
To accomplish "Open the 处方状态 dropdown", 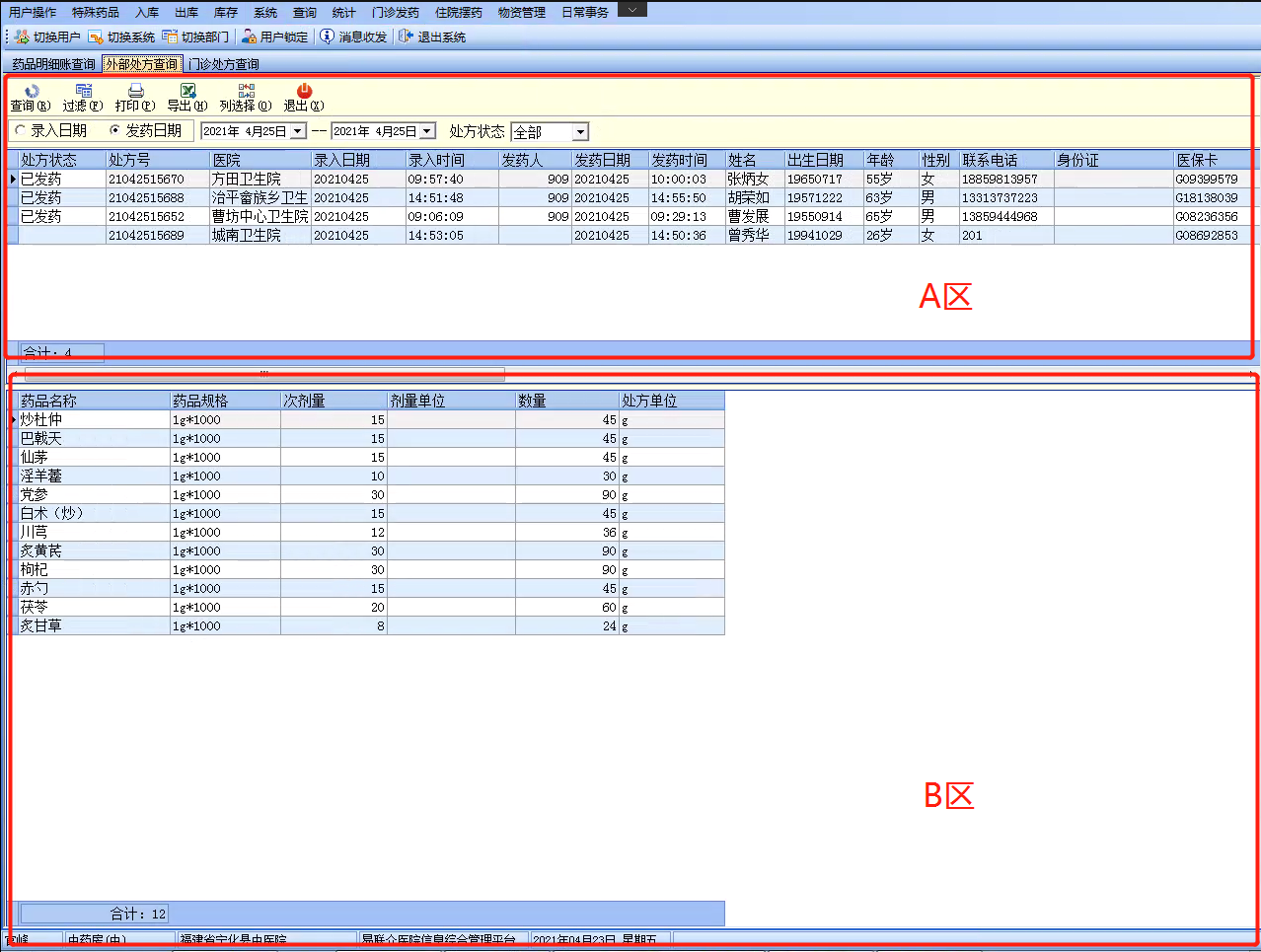I will coord(580,132).
